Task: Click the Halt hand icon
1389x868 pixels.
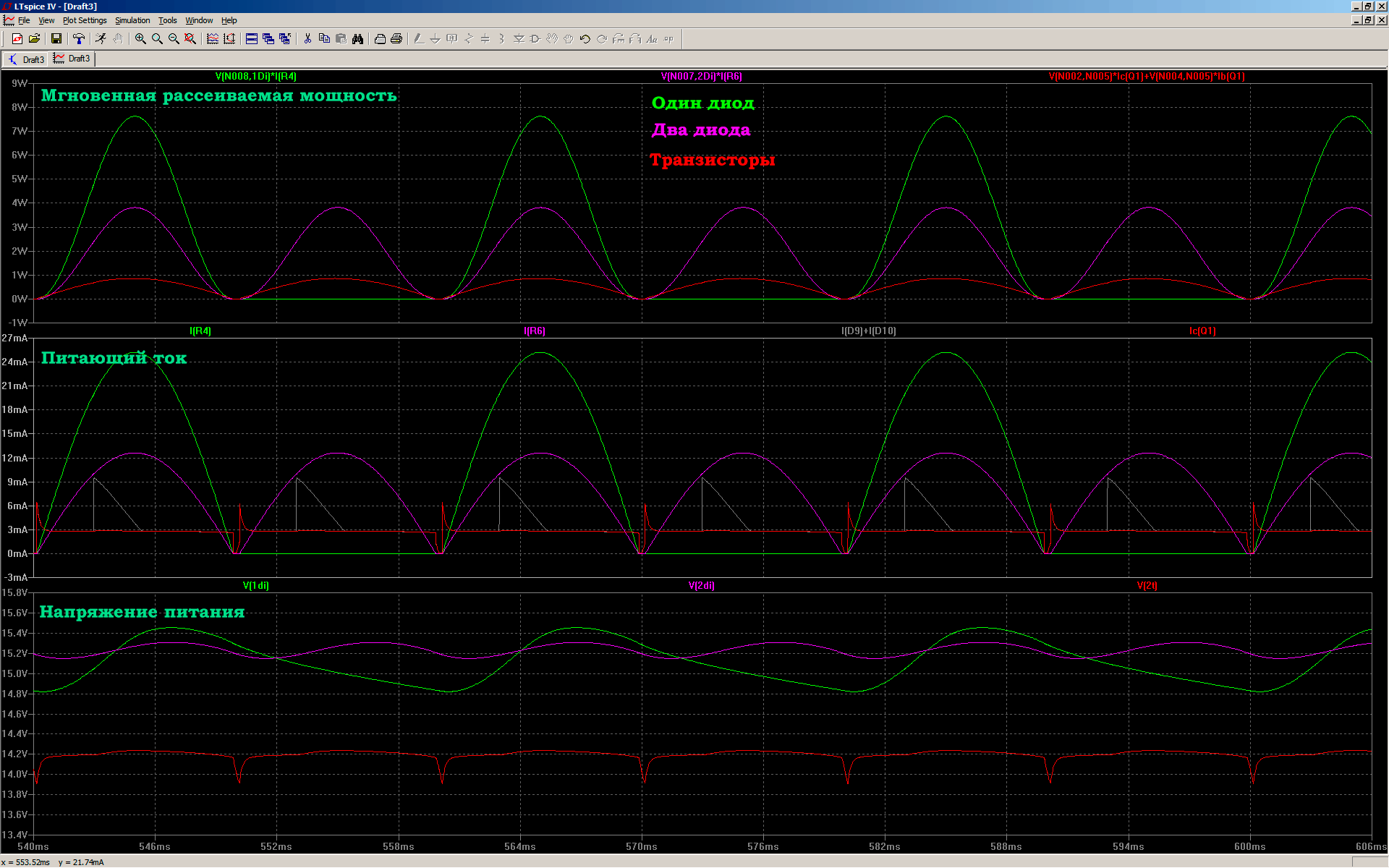Action: (118, 39)
